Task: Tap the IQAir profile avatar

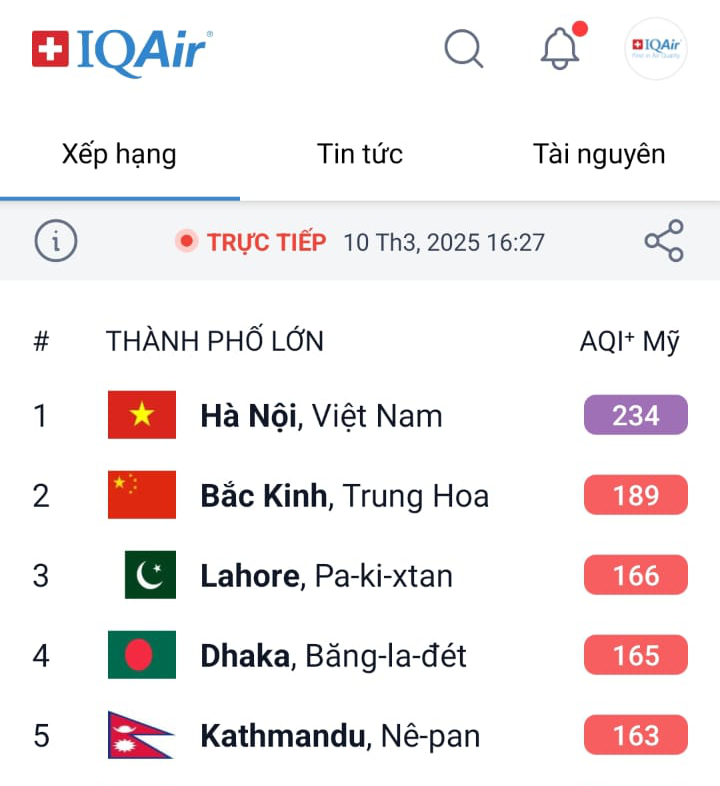Action: point(655,48)
